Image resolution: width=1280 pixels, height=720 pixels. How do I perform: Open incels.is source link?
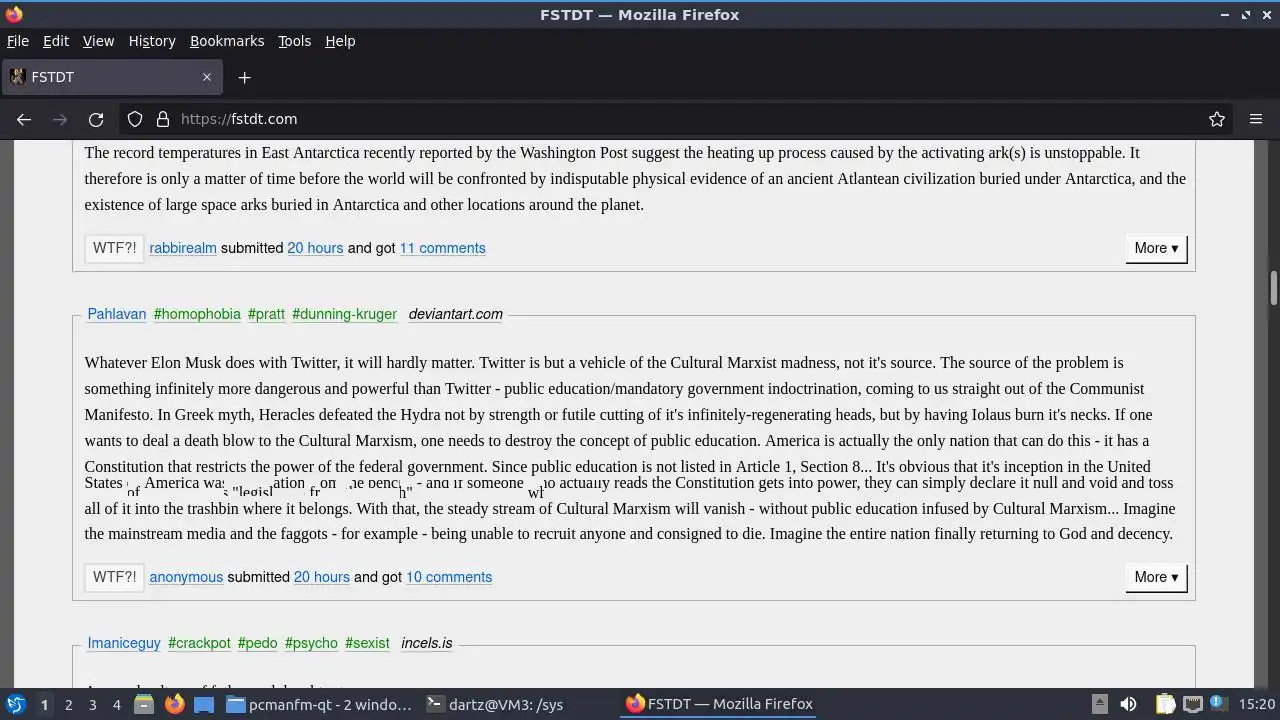point(427,643)
